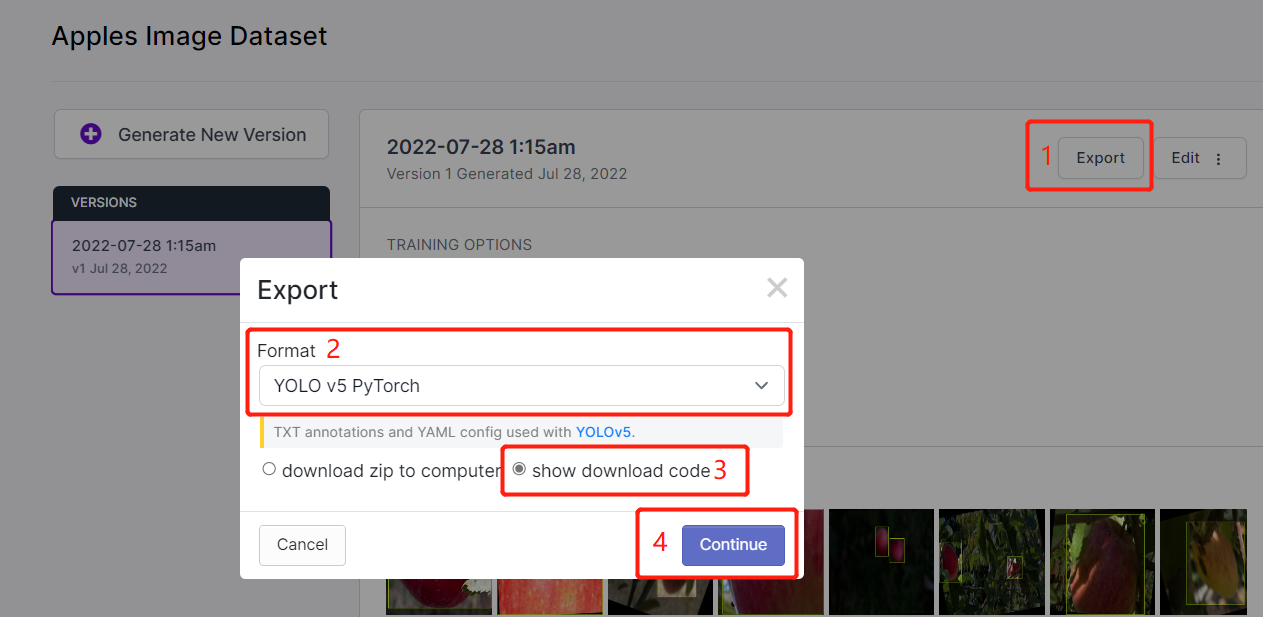Select the 2022-07-28 1:15am version entry
This screenshot has height=617, width=1263.
pyautogui.click(x=191, y=257)
